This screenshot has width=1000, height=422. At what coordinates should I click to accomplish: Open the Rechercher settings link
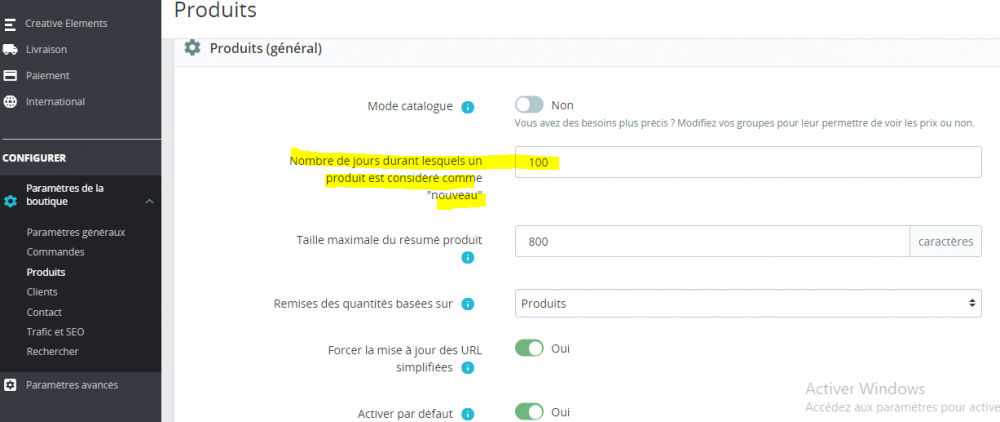(x=52, y=351)
